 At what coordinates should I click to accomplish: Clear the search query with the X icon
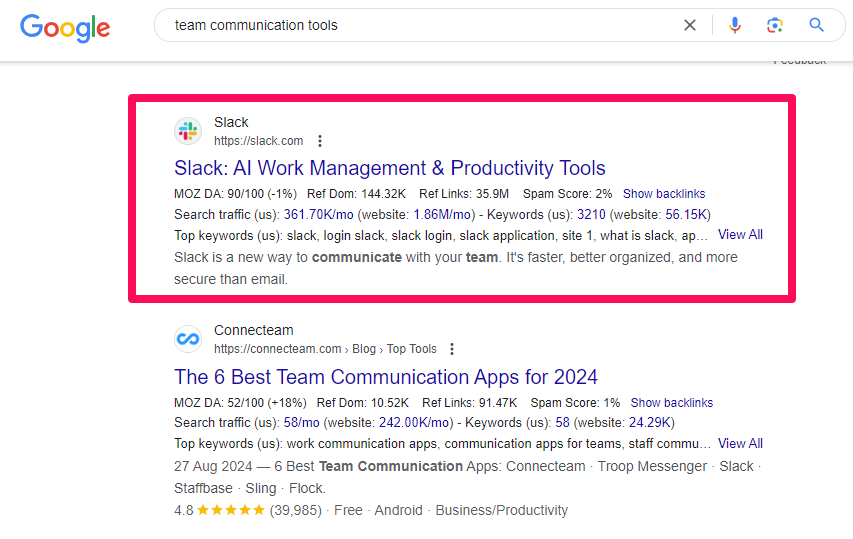690,25
